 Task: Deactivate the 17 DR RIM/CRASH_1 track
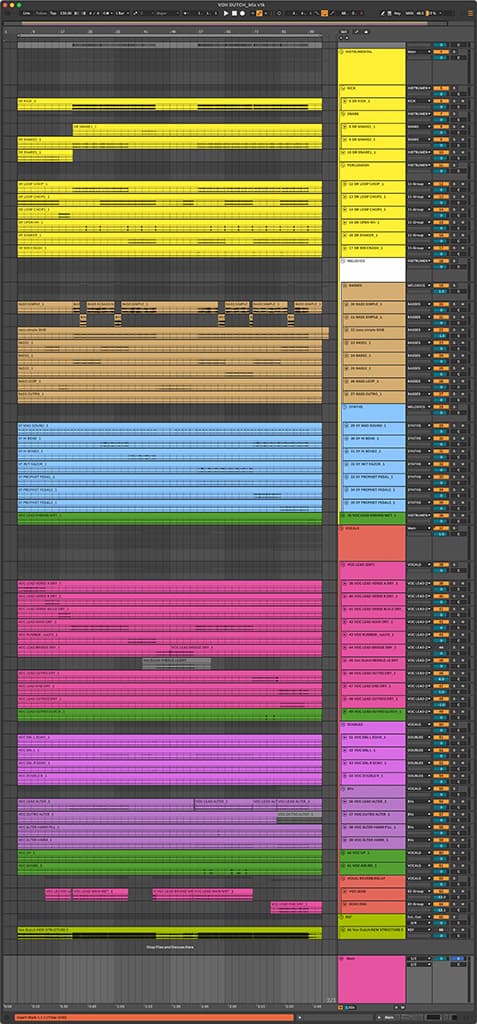click(440, 248)
